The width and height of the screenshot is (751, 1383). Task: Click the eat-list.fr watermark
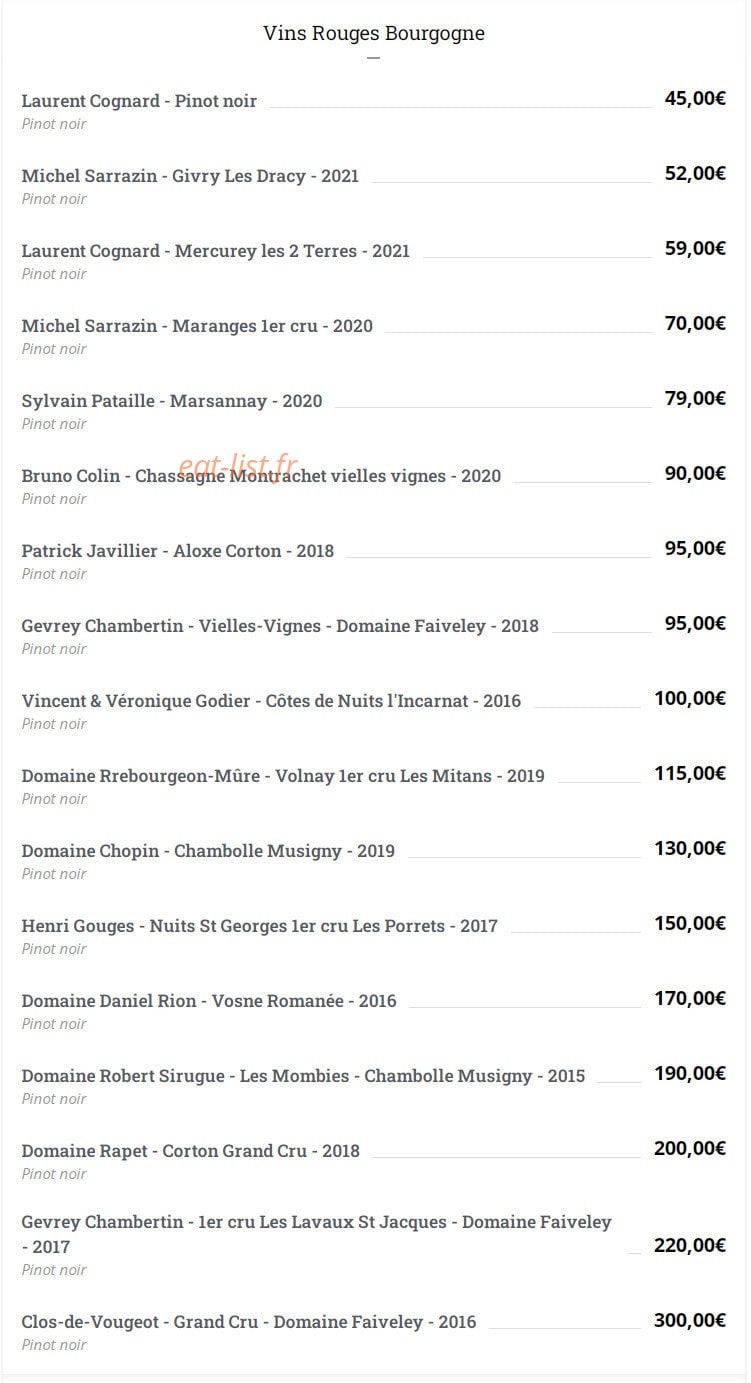tap(238, 466)
